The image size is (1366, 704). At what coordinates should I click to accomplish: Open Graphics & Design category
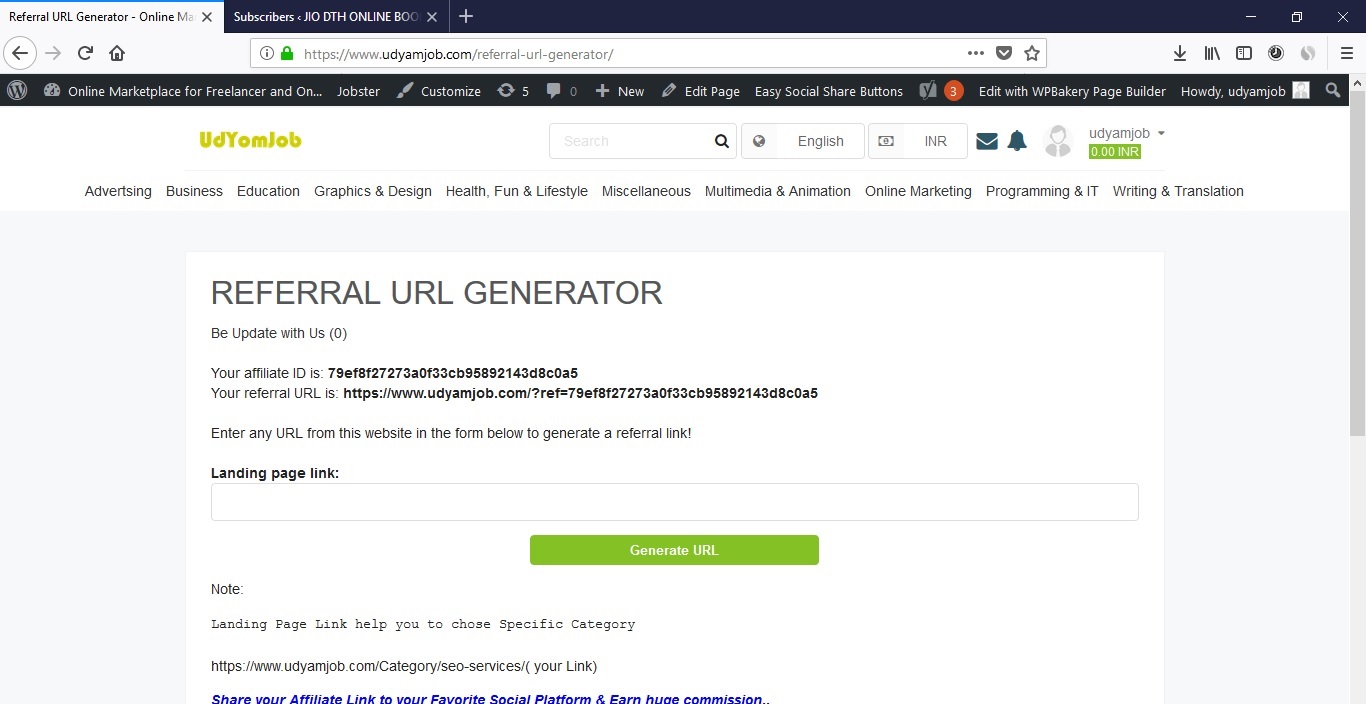[373, 191]
